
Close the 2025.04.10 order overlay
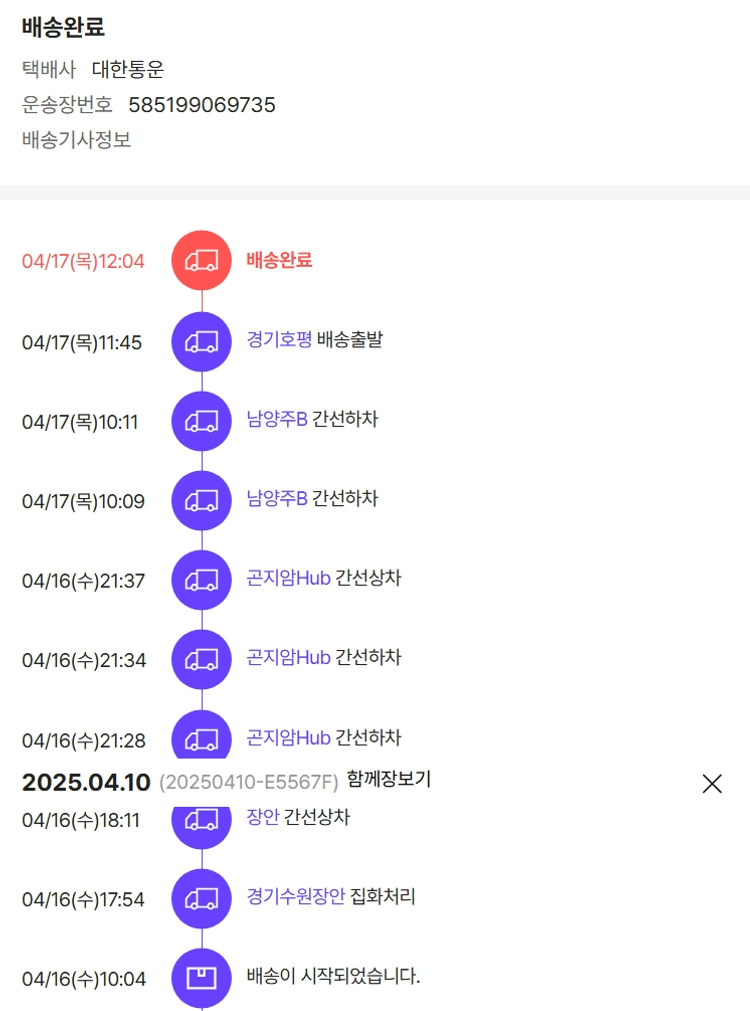pos(712,784)
